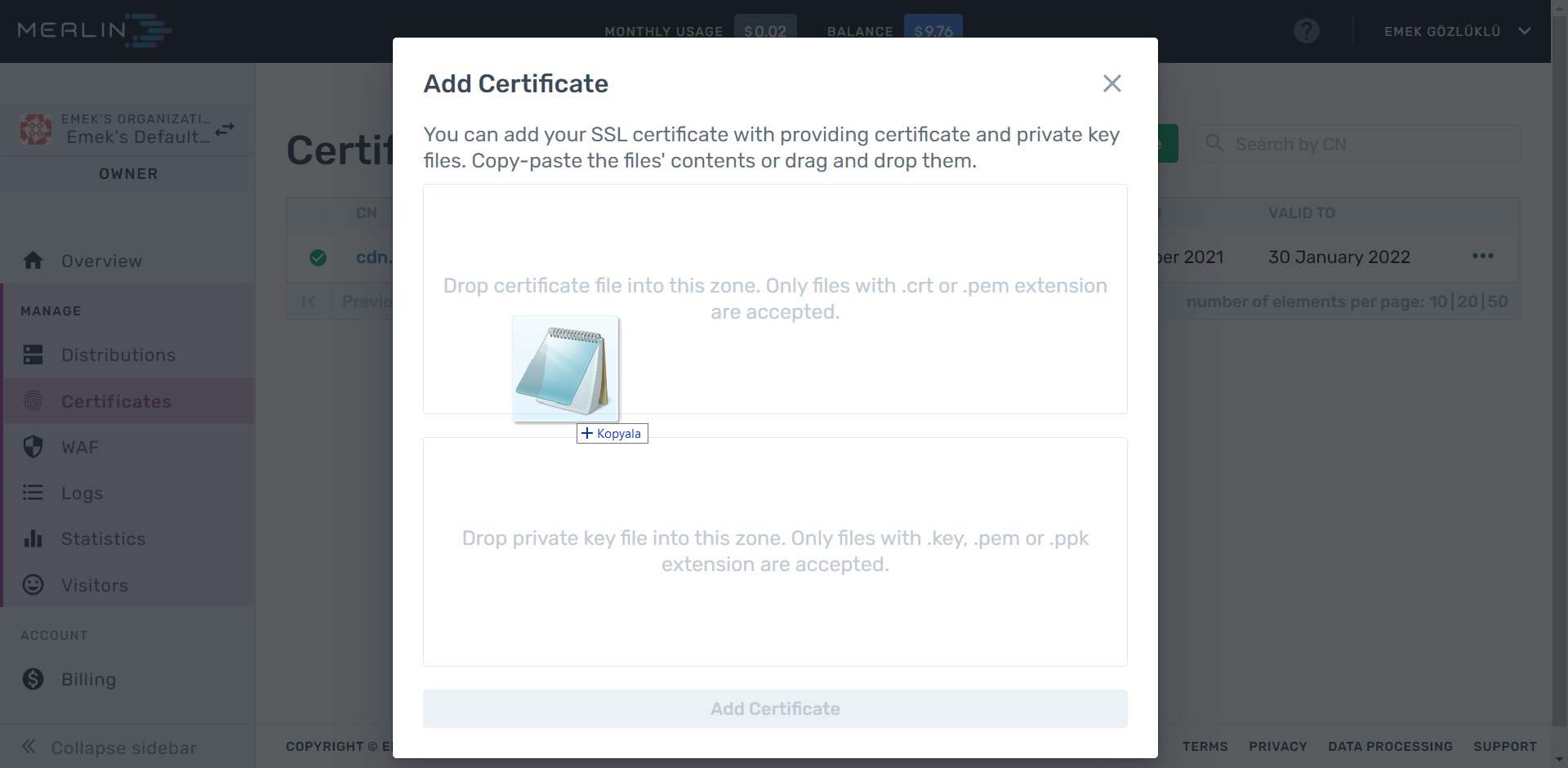This screenshot has height=768, width=1568.
Task: Go to Logs in the sidebar
Action: [x=82, y=493]
